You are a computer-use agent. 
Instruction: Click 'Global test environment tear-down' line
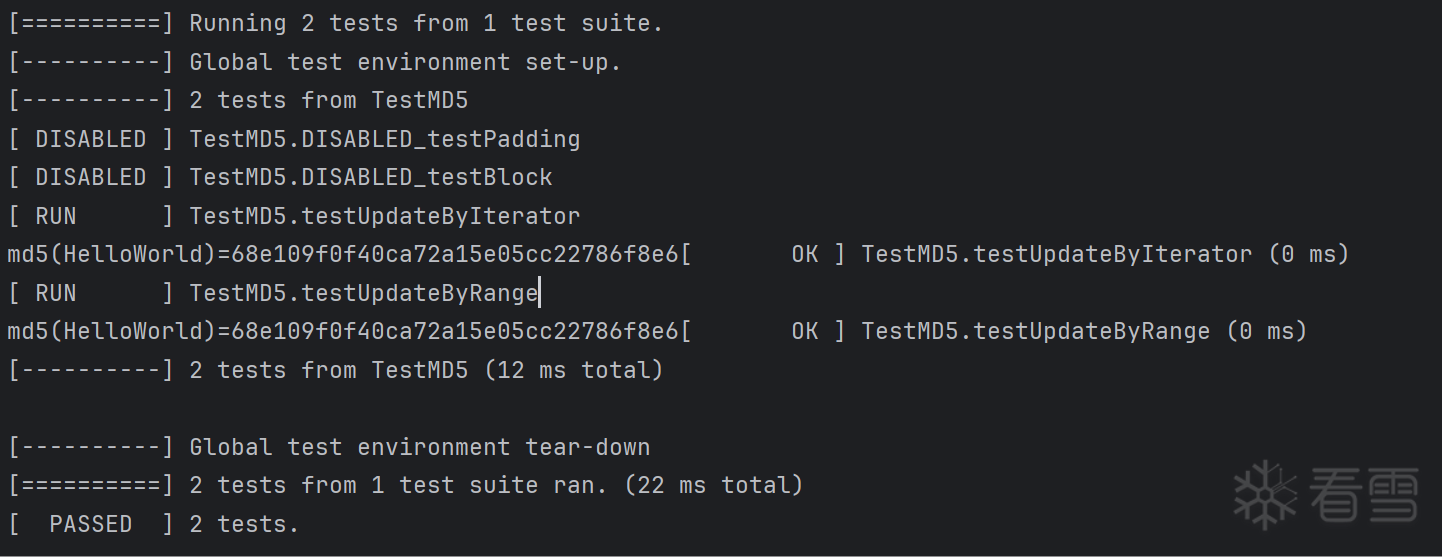[419, 447]
